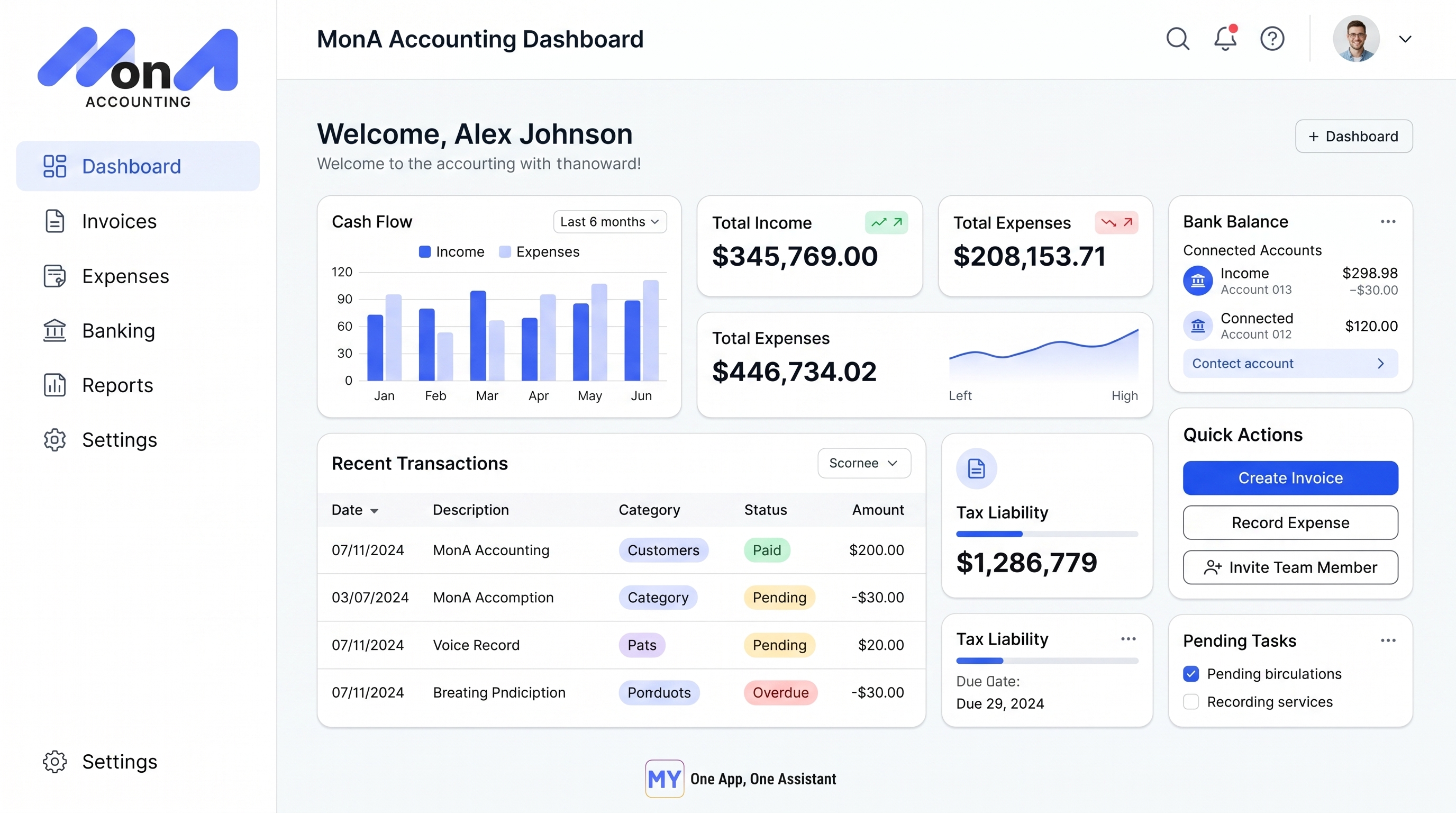Uncheck Pending birculations task
The width and height of the screenshot is (1456, 813).
point(1191,674)
